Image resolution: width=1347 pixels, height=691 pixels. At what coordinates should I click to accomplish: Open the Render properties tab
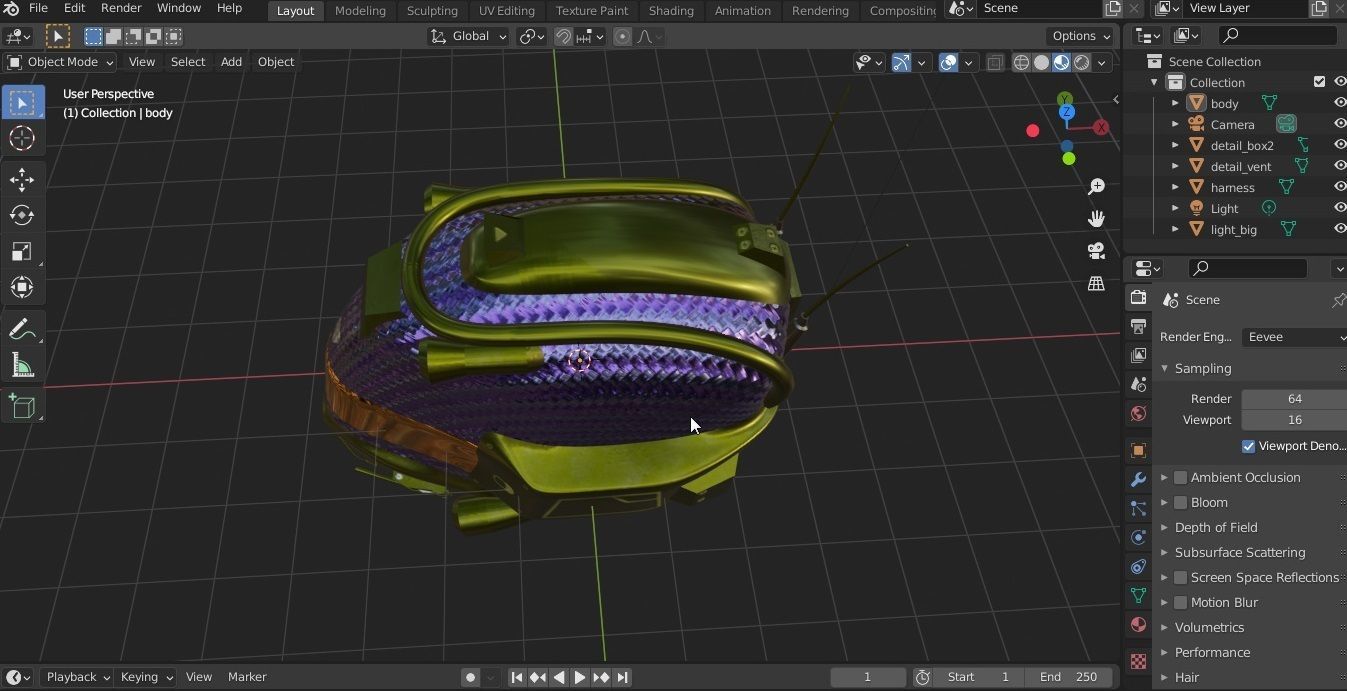click(1138, 297)
